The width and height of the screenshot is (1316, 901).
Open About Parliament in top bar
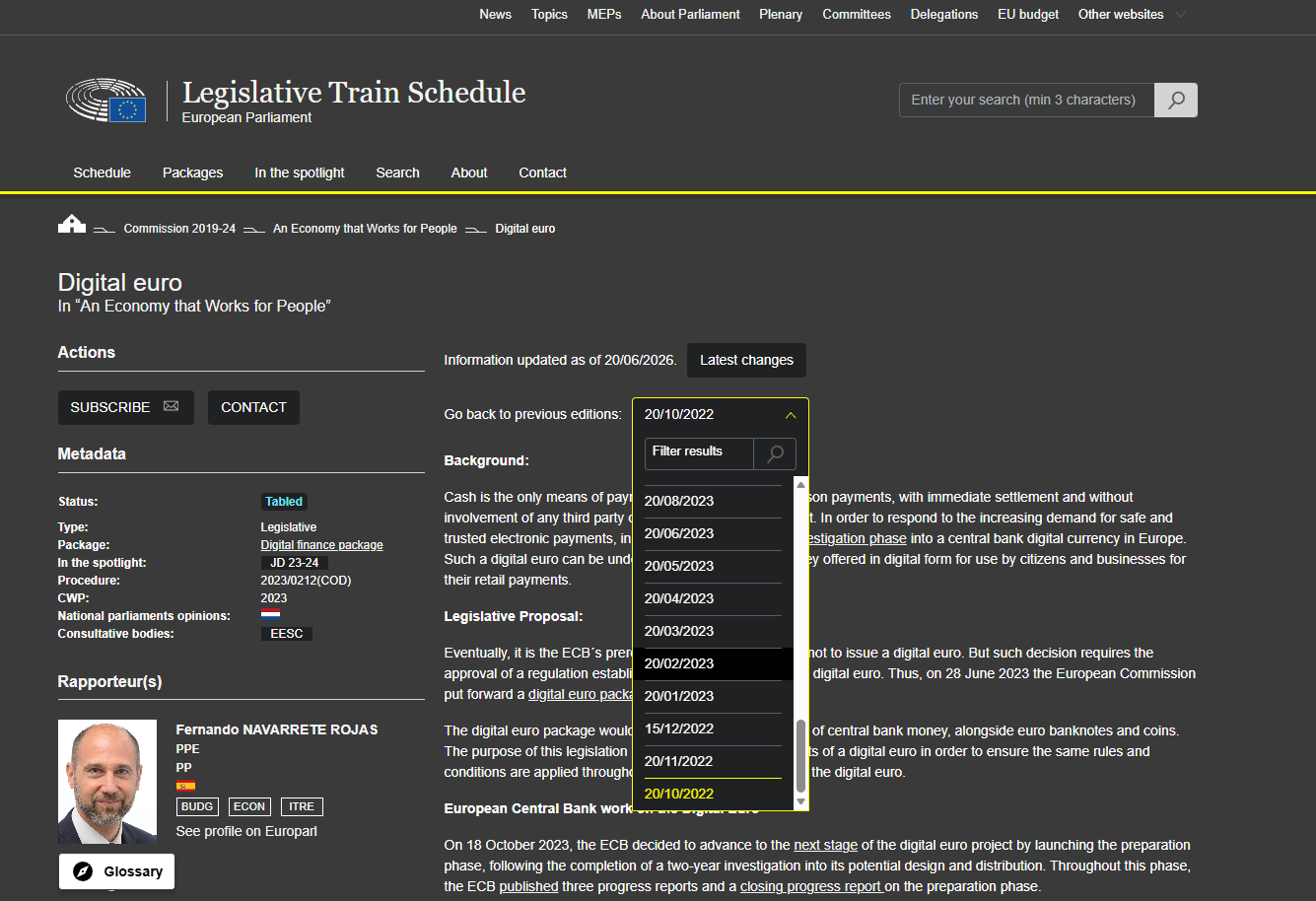(x=690, y=15)
